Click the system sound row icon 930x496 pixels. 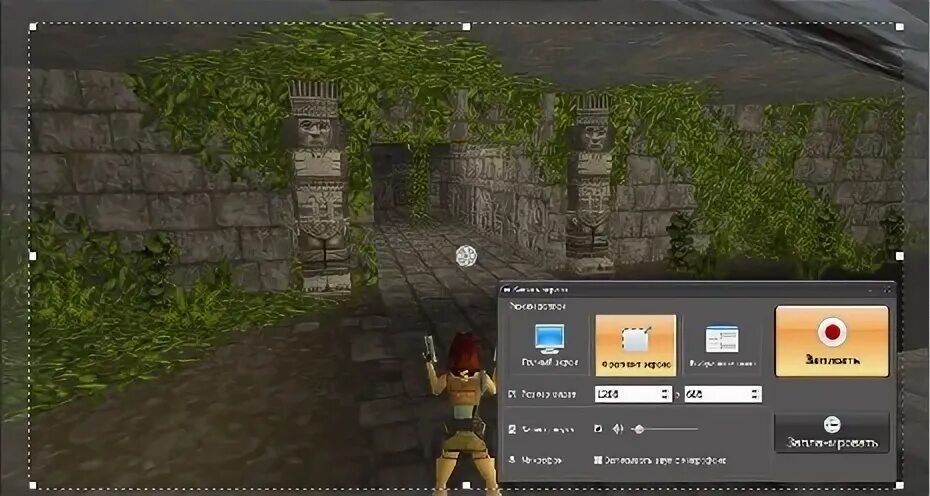(x=512, y=428)
